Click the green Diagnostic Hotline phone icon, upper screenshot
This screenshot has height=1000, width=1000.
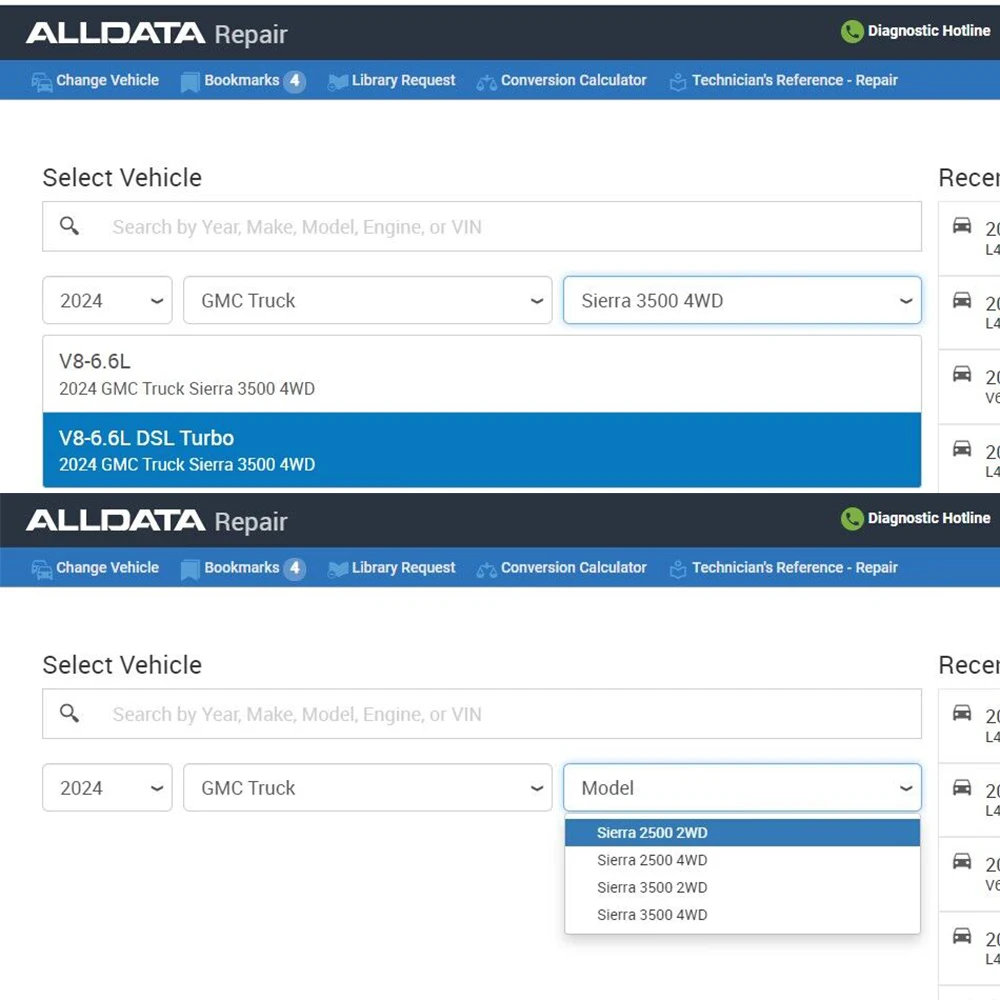(x=852, y=31)
